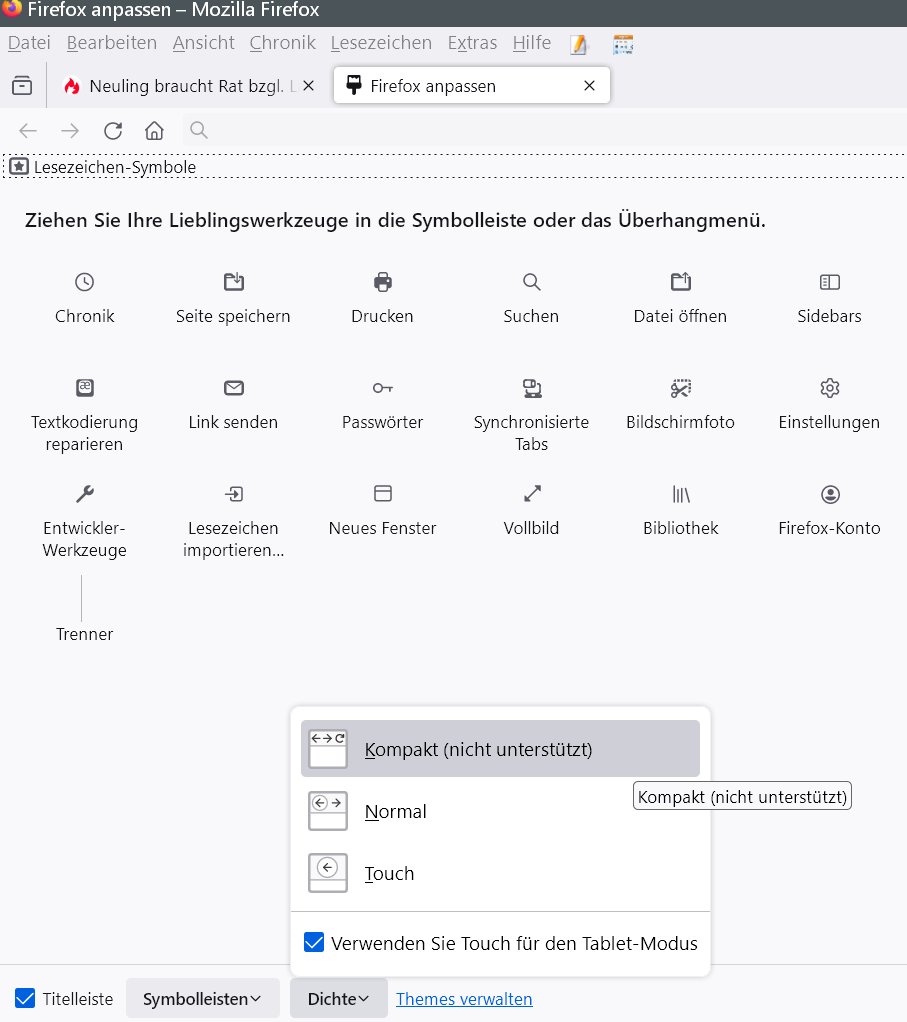Choose the Normal density option

[396, 811]
